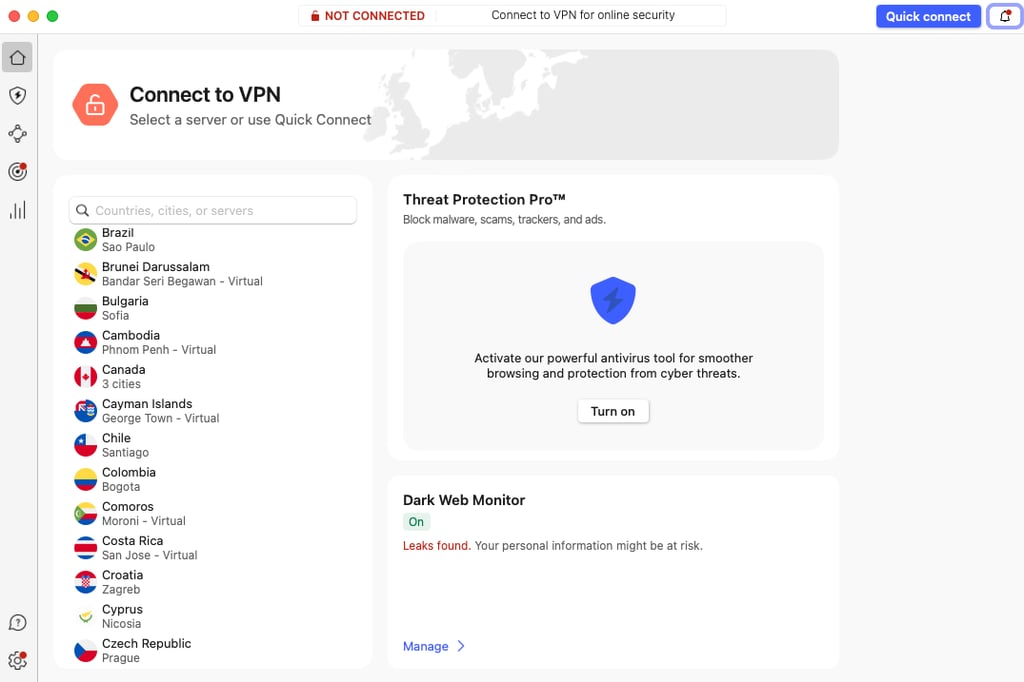Click the "3 cities" label under Canada
The width and height of the screenshot is (1024, 682).
click(121, 384)
